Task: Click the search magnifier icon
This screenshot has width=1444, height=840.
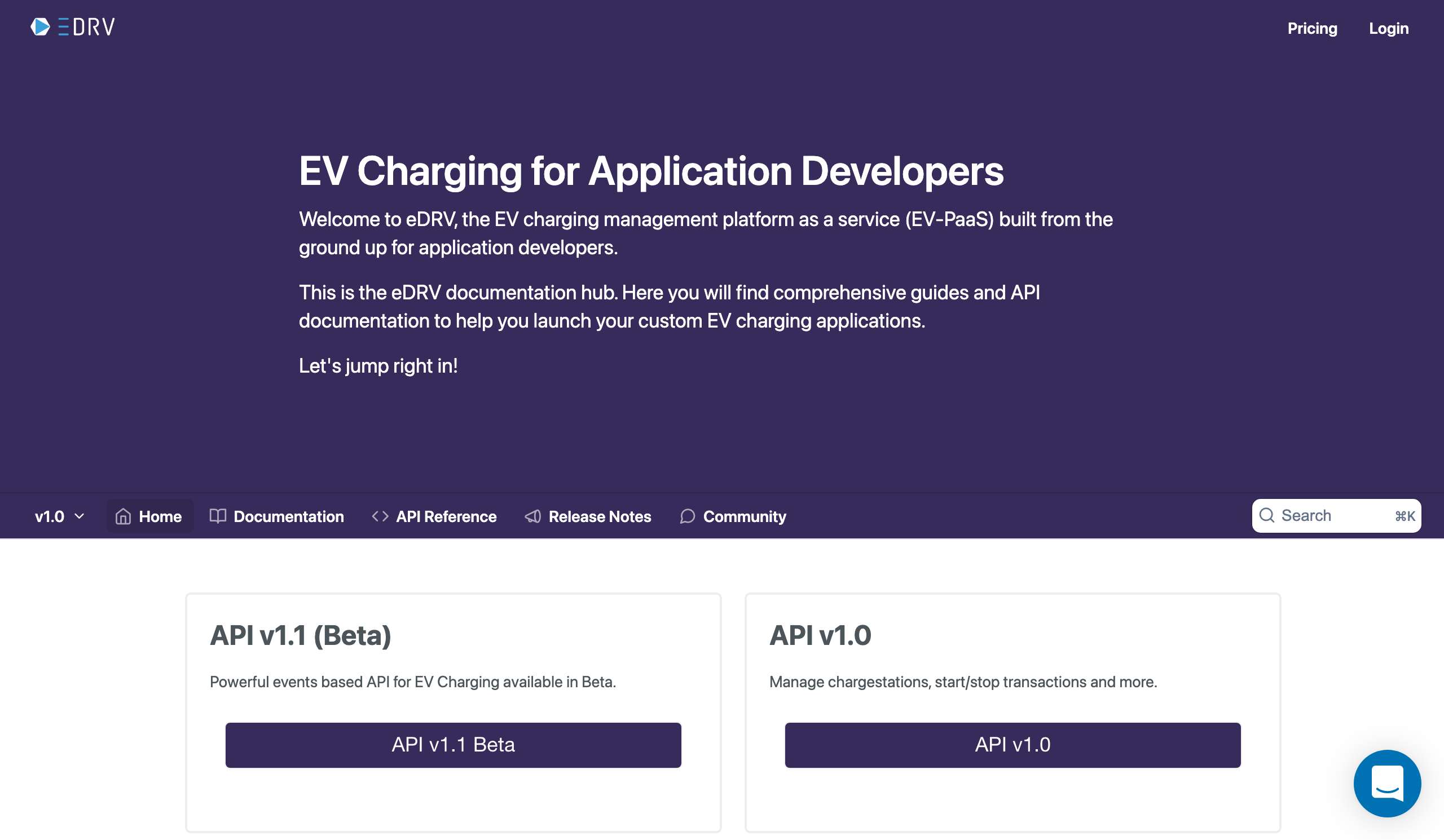Action: point(1267,515)
